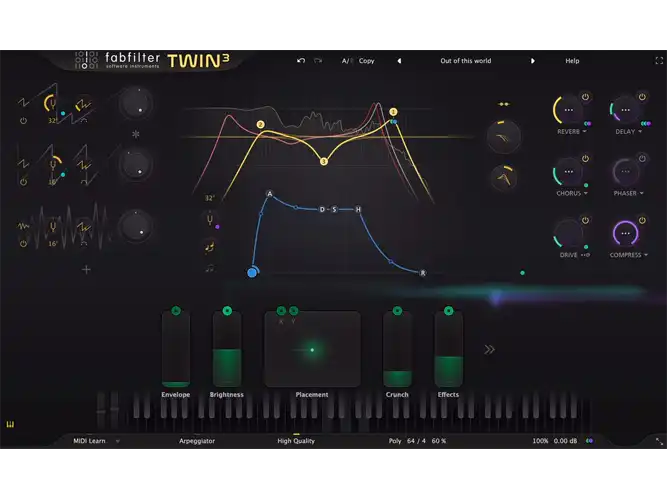This screenshot has width=667, height=500.
Task: Click modulation target button above Envelope slider
Action: point(176,311)
